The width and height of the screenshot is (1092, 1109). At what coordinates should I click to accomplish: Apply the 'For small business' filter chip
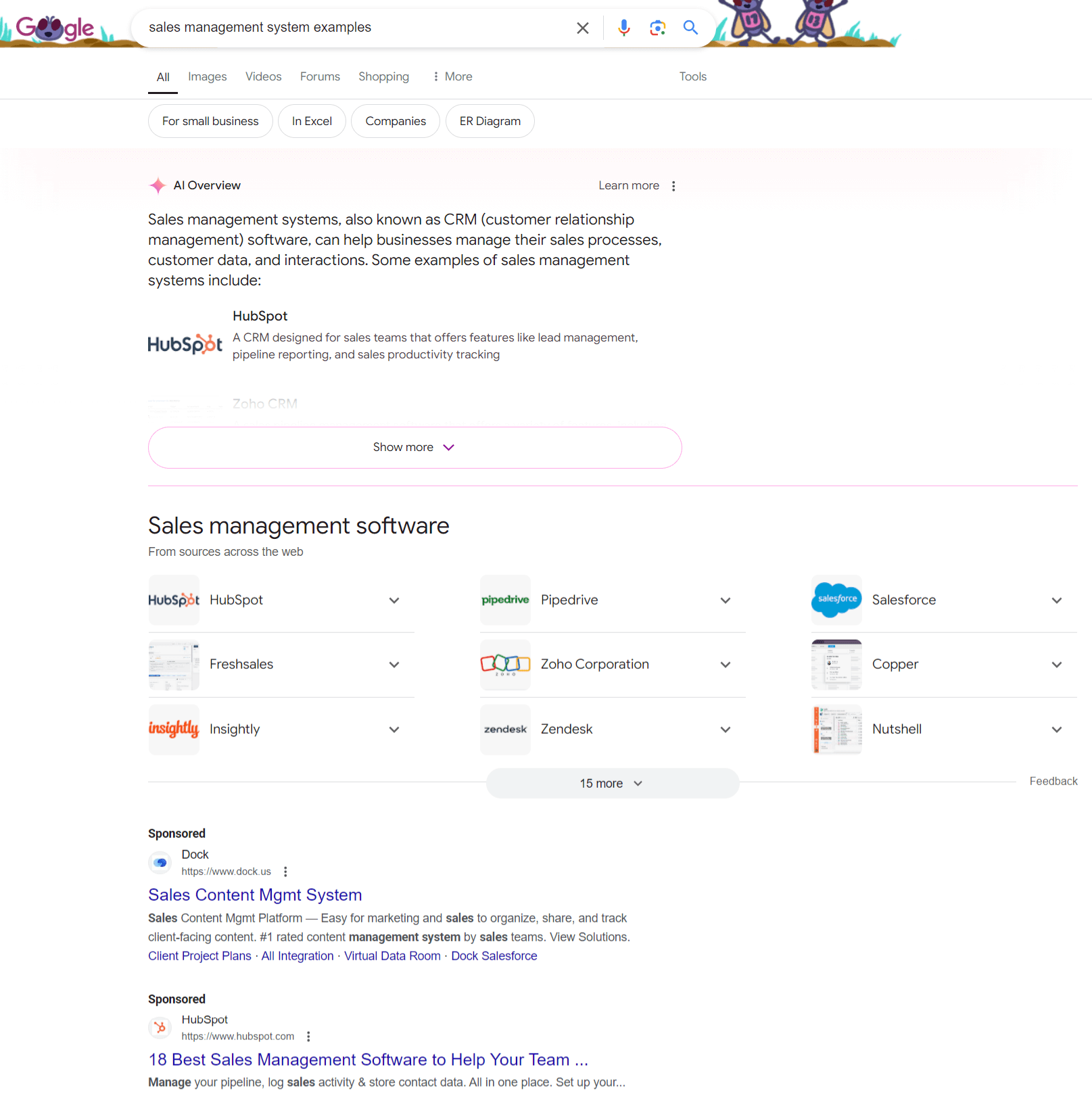point(210,121)
